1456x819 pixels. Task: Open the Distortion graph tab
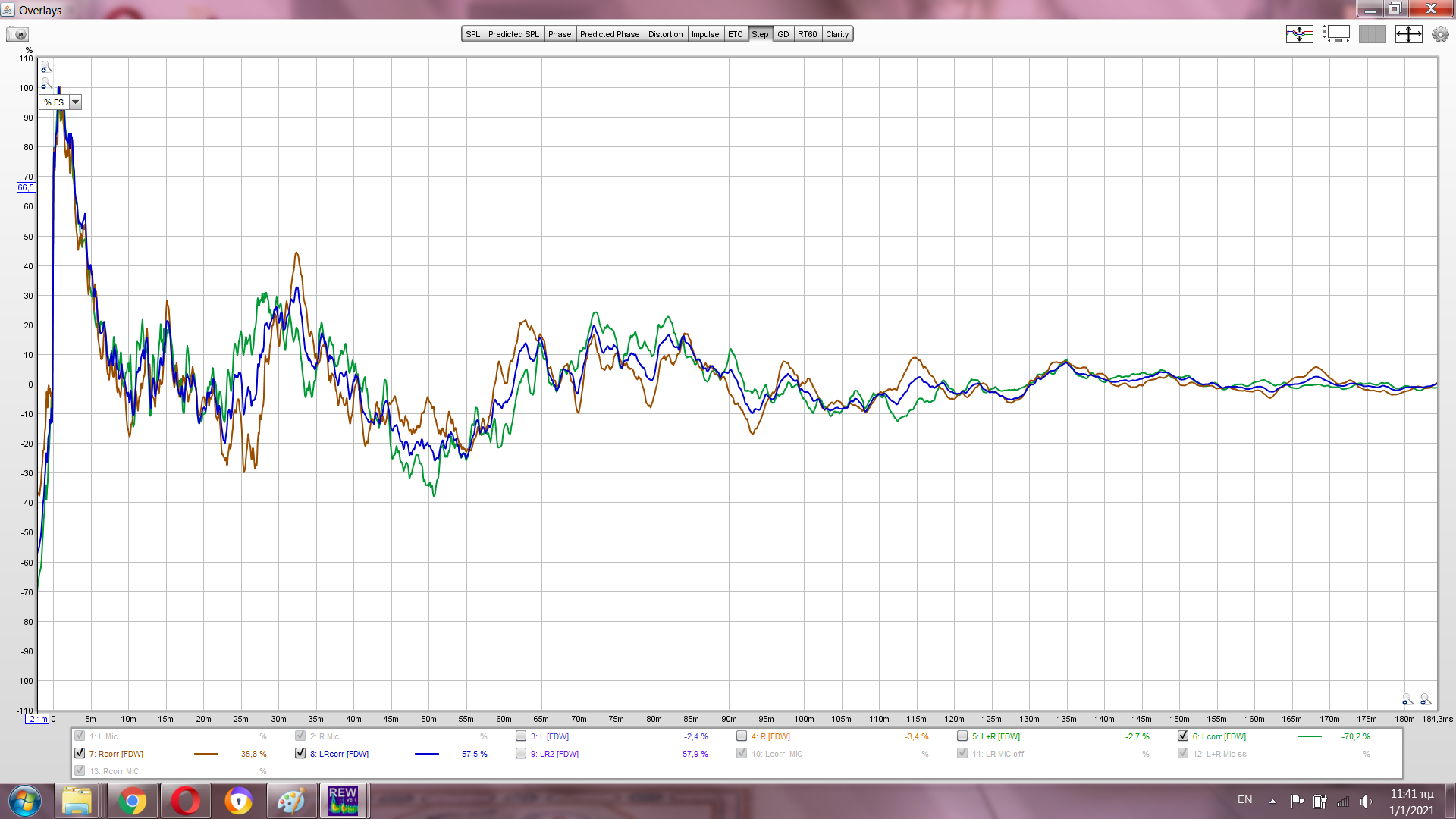pyautogui.click(x=665, y=34)
